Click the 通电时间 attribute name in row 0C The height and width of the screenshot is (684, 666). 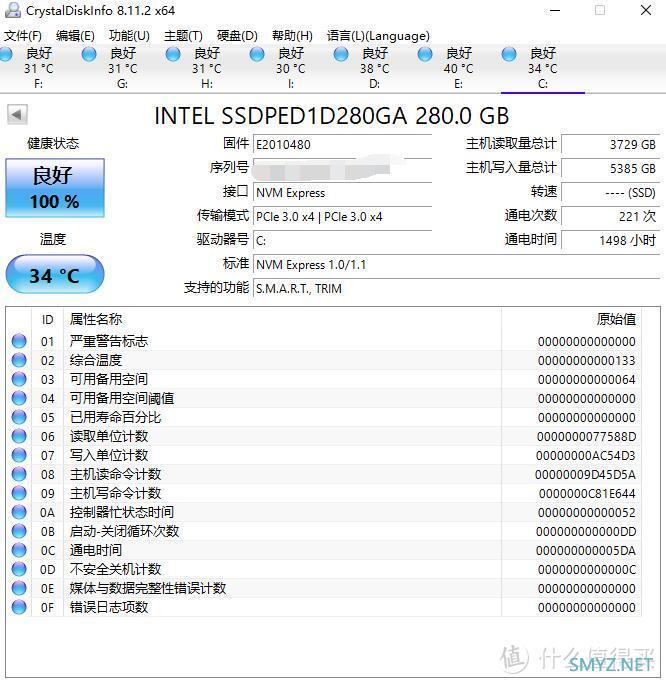(96, 550)
